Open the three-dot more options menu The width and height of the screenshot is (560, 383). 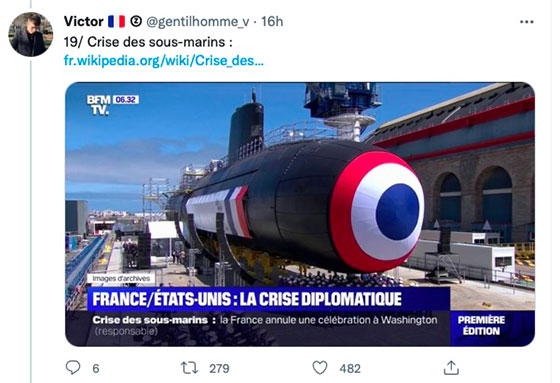pyautogui.click(x=527, y=22)
